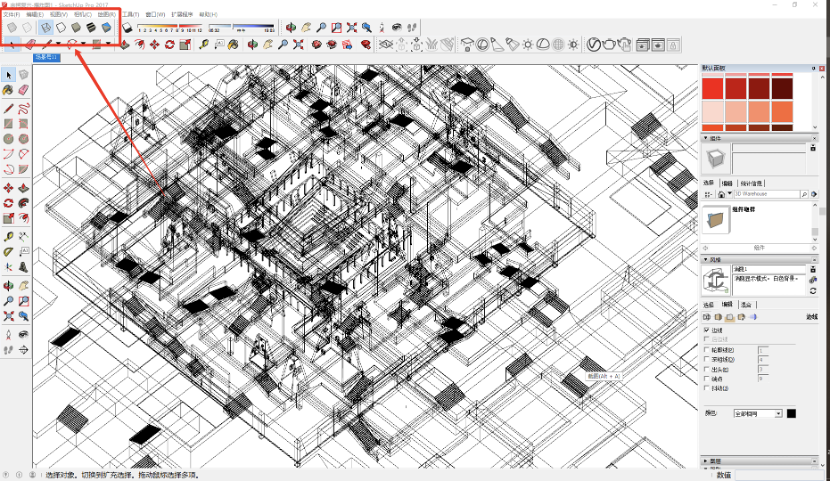This screenshot has height=482, width=830.
Task: Click the blue scene tab below the toolbars
Action: [x=47, y=57]
